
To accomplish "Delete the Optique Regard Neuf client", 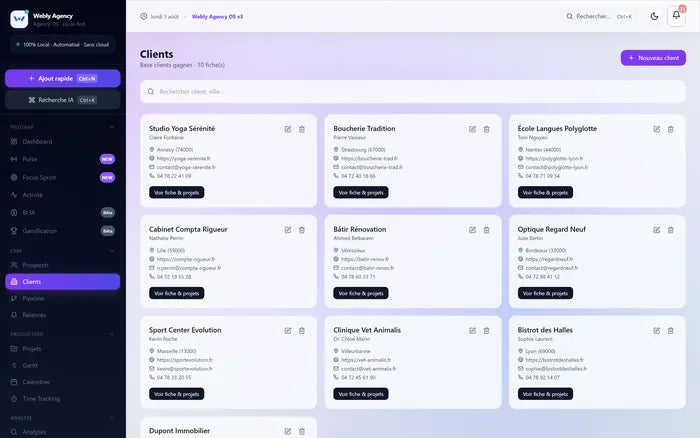I will [671, 230].
